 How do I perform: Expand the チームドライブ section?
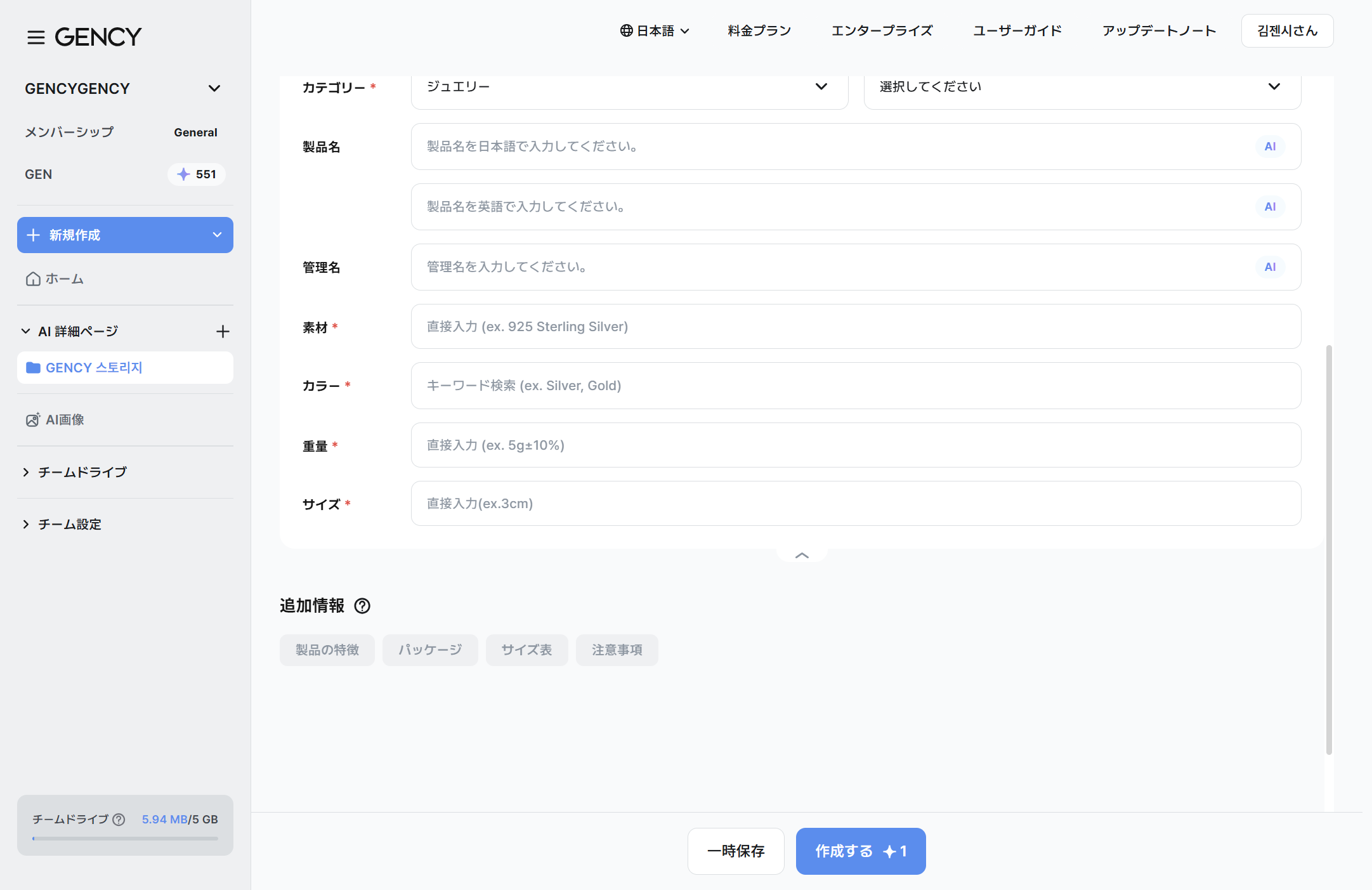[26, 472]
